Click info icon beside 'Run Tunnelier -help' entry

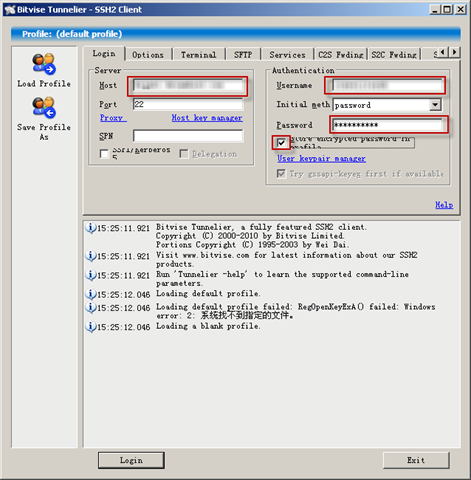click(x=91, y=275)
